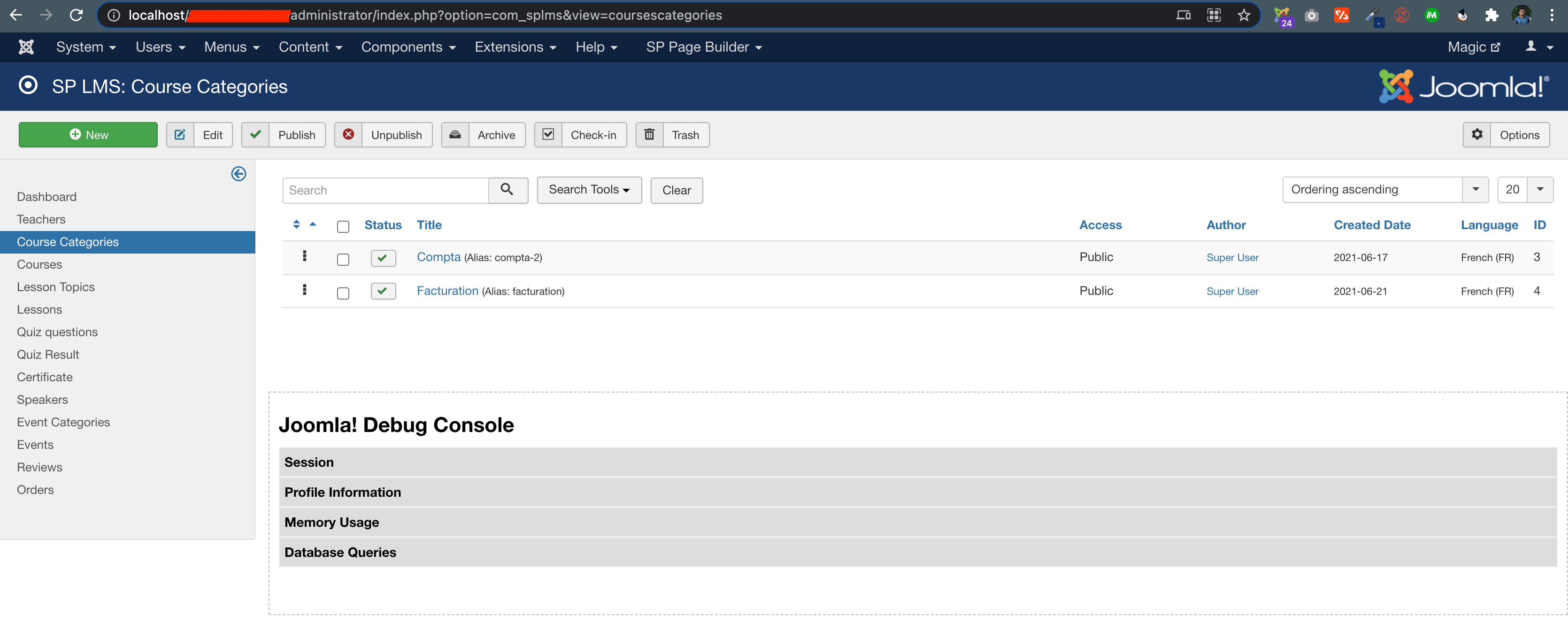Click the Options gear button
This screenshot has width=1568, height=632.
point(1506,135)
